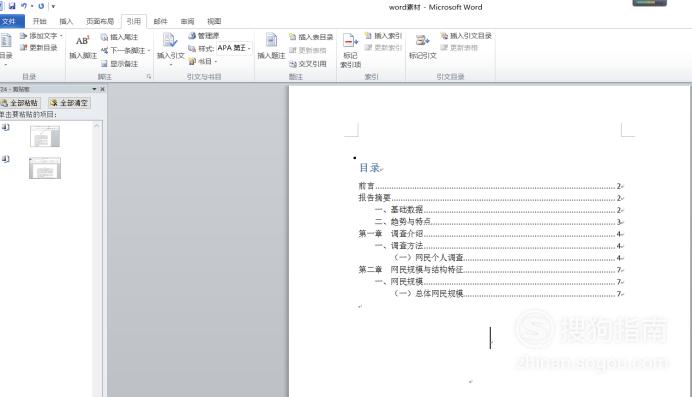Click the 前言 contents entry
Image resolution: width=692 pixels, height=397 pixels.
pos(491,186)
